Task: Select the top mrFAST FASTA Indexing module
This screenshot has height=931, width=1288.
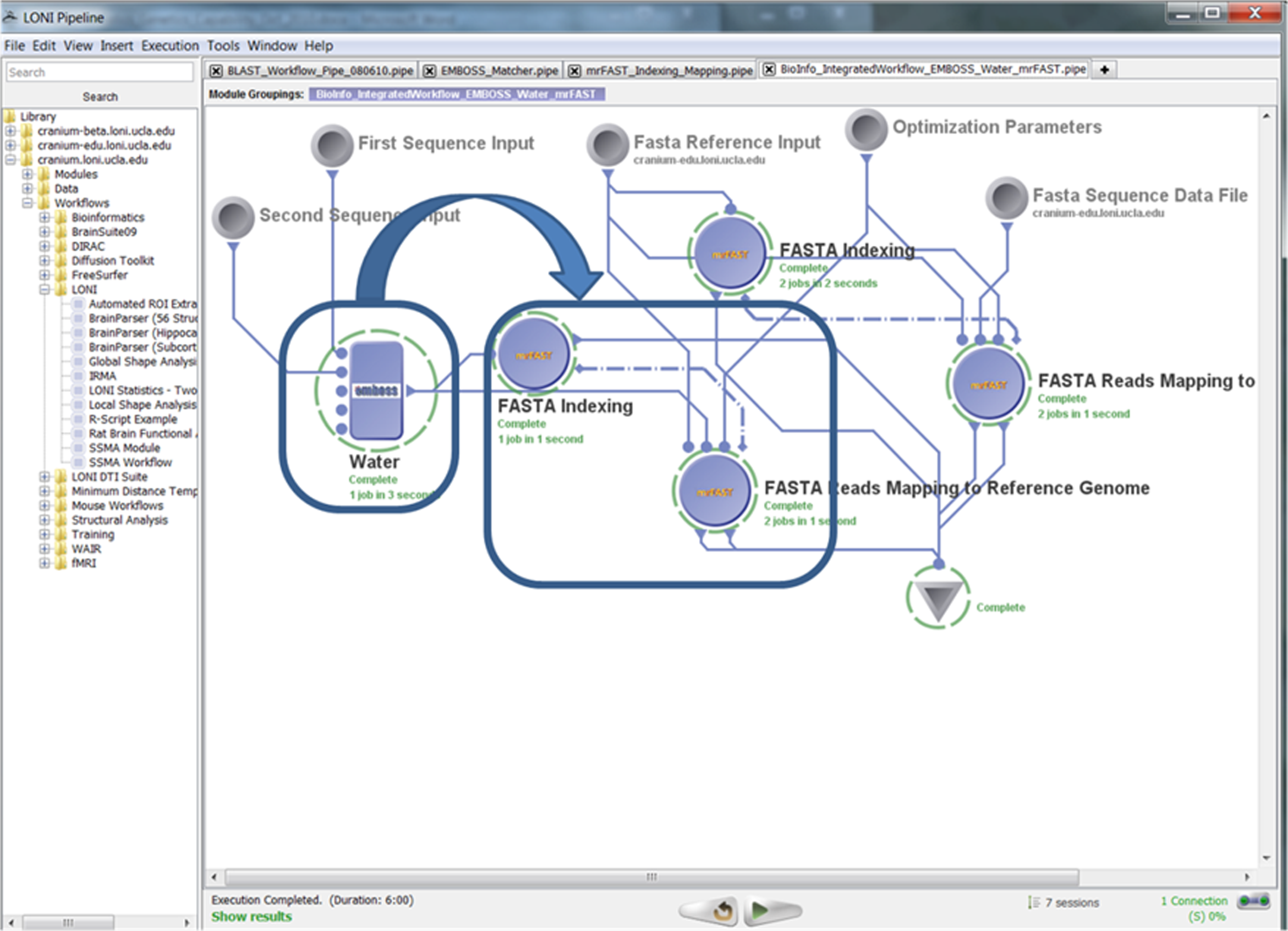Action: point(730,252)
